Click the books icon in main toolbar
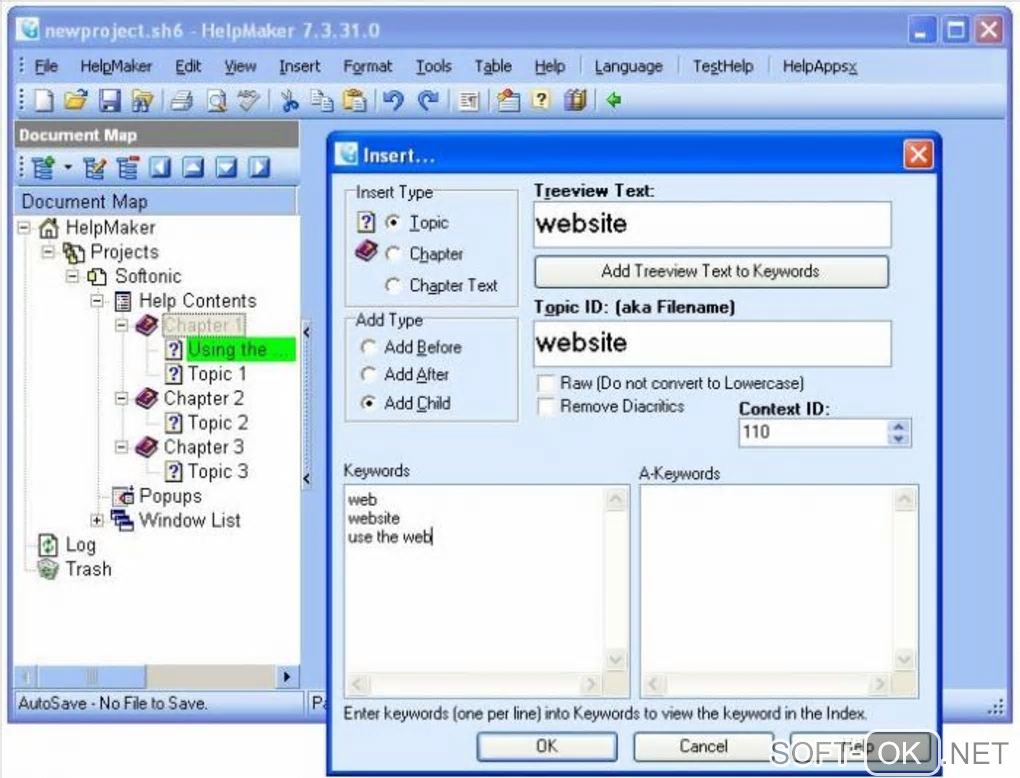1020x778 pixels. pyautogui.click(x=574, y=100)
